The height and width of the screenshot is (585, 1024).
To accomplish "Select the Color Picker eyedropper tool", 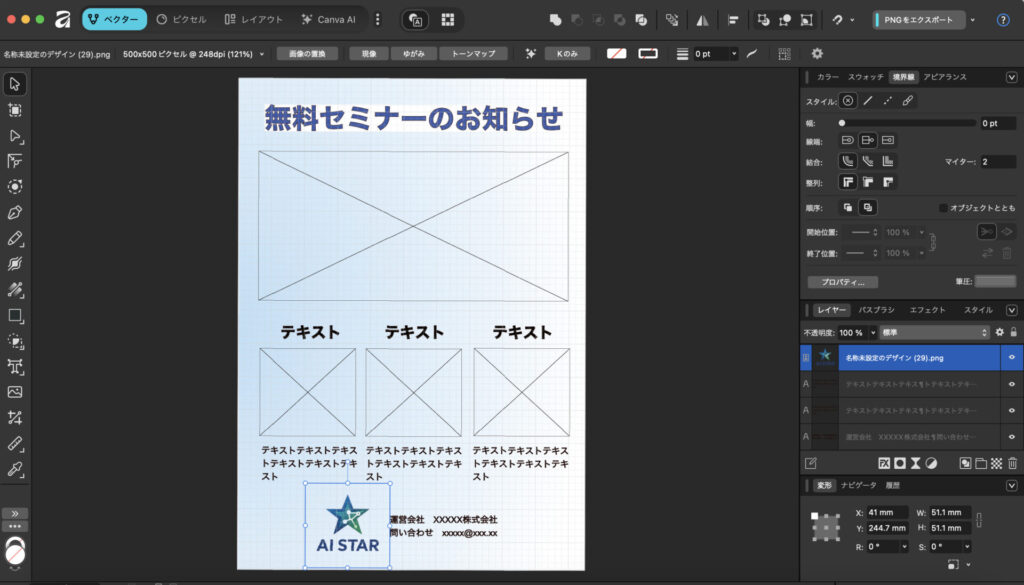I will point(15,469).
